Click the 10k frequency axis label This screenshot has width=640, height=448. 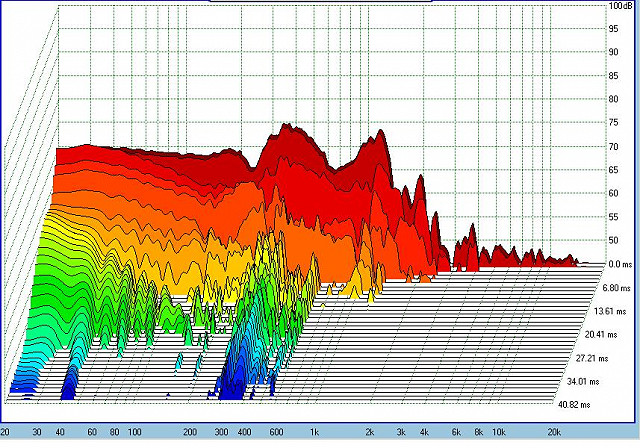499,432
